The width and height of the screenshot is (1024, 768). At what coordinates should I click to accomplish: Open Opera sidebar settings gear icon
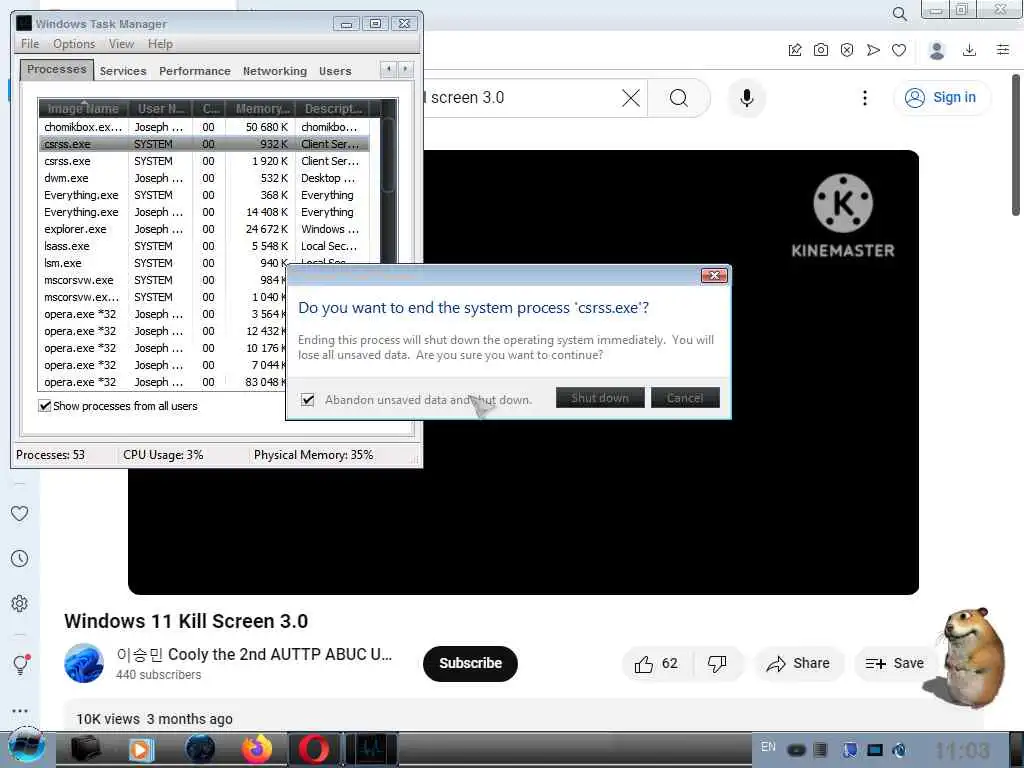tap(20, 603)
